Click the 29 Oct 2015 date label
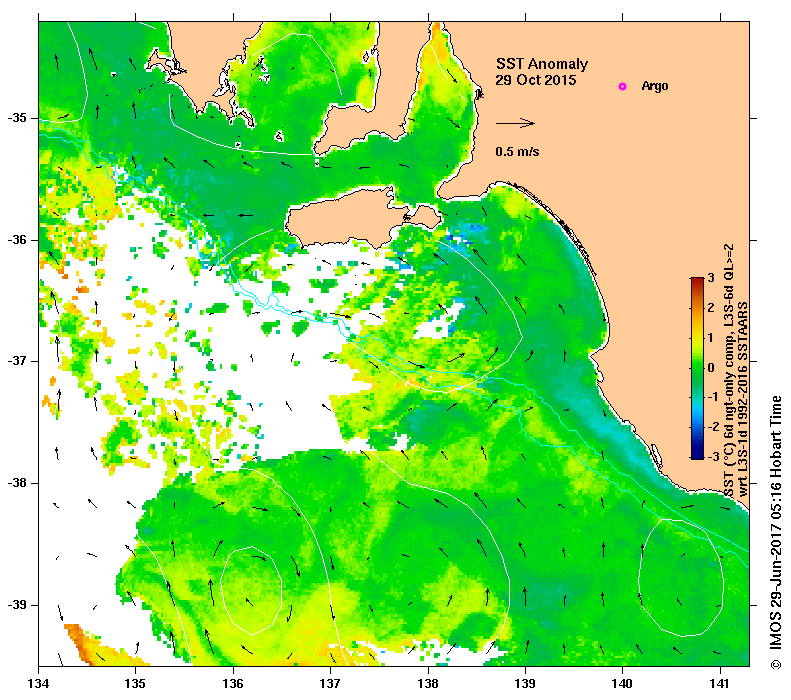791x700 pixels. click(x=535, y=80)
